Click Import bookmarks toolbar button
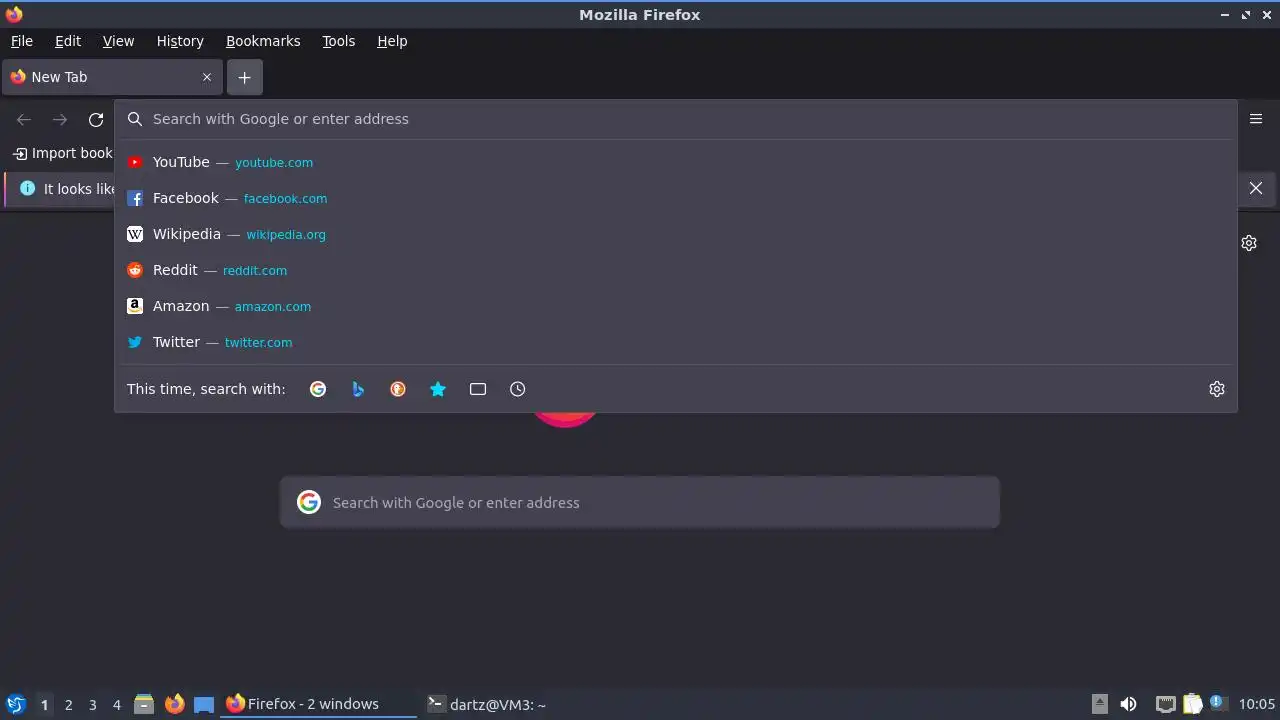Viewport: 1280px width, 720px height. click(62, 153)
